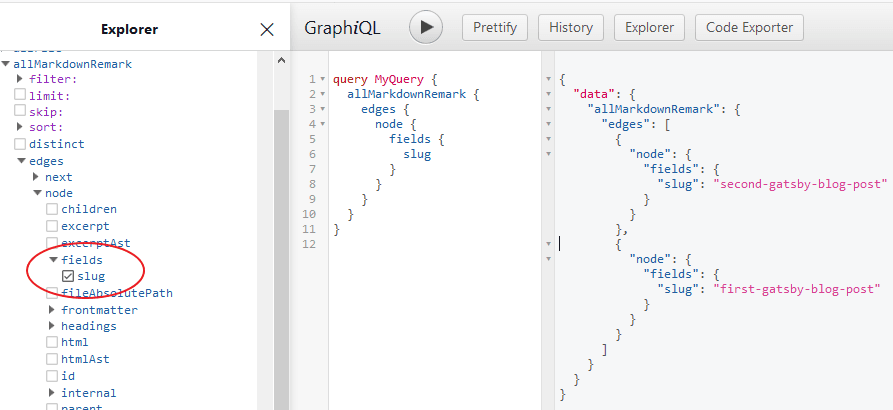Fold the query at line 1 arrow
This screenshot has height=410, width=893.
pyautogui.click(x=326, y=79)
